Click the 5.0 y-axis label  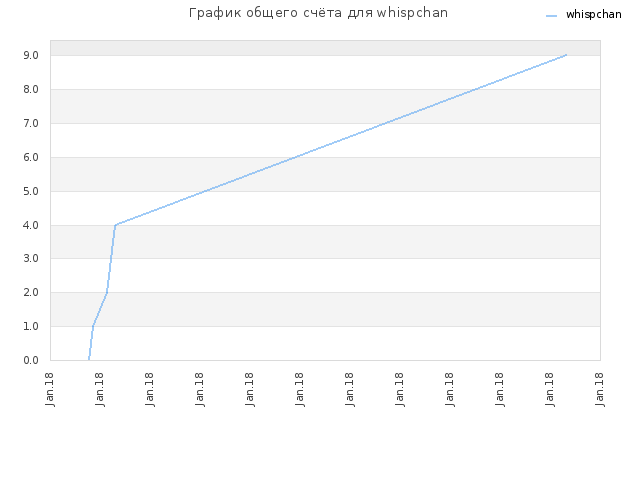[31, 191]
